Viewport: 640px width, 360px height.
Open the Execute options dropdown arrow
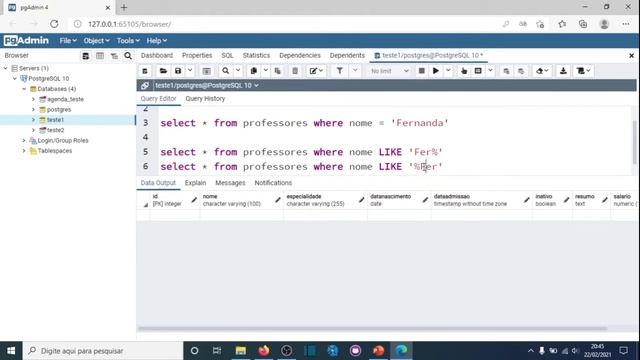448,71
